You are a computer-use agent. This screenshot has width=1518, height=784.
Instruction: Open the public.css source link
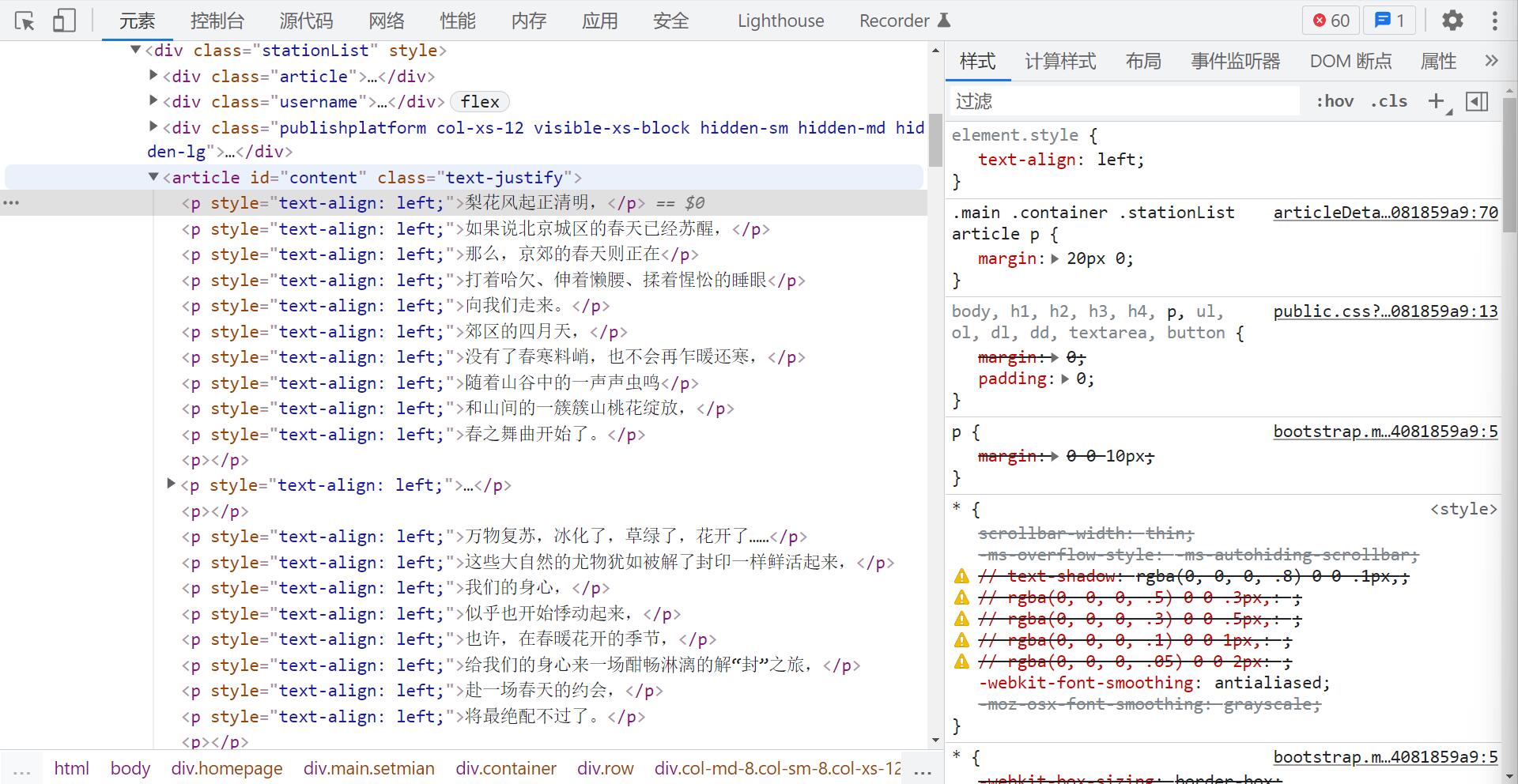point(1385,311)
